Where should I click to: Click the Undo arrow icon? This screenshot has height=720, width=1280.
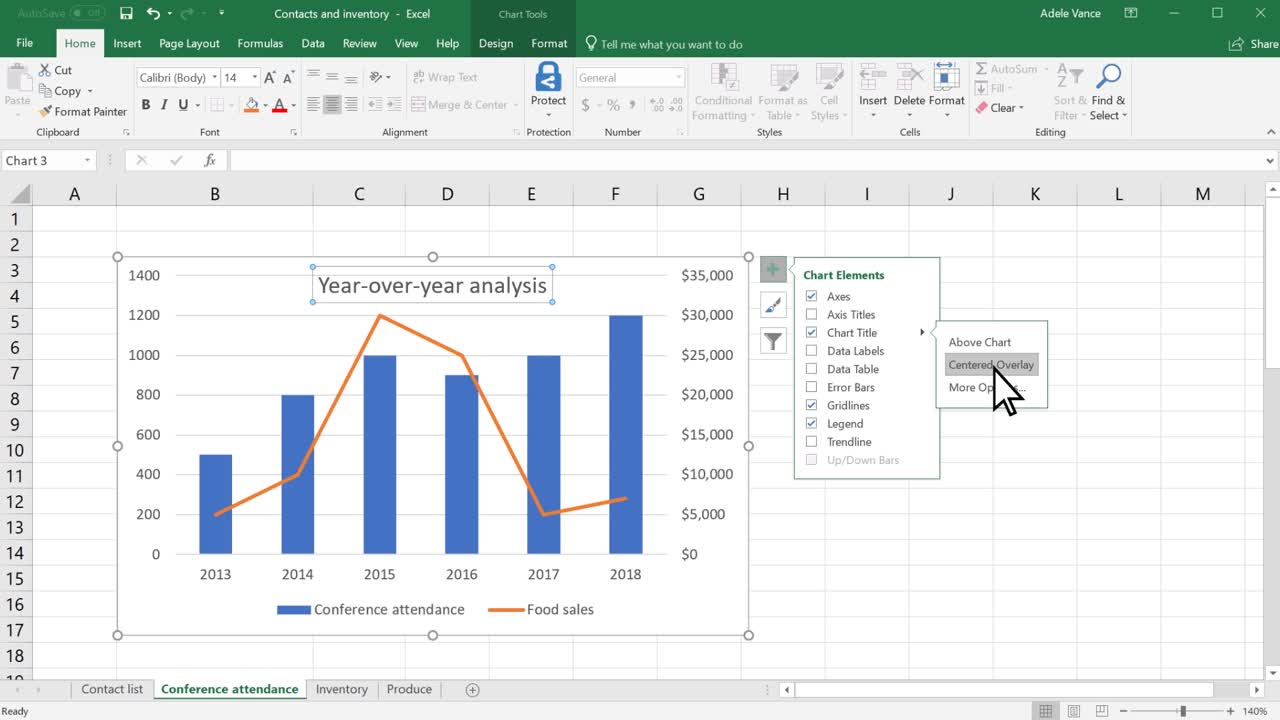pyautogui.click(x=153, y=14)
